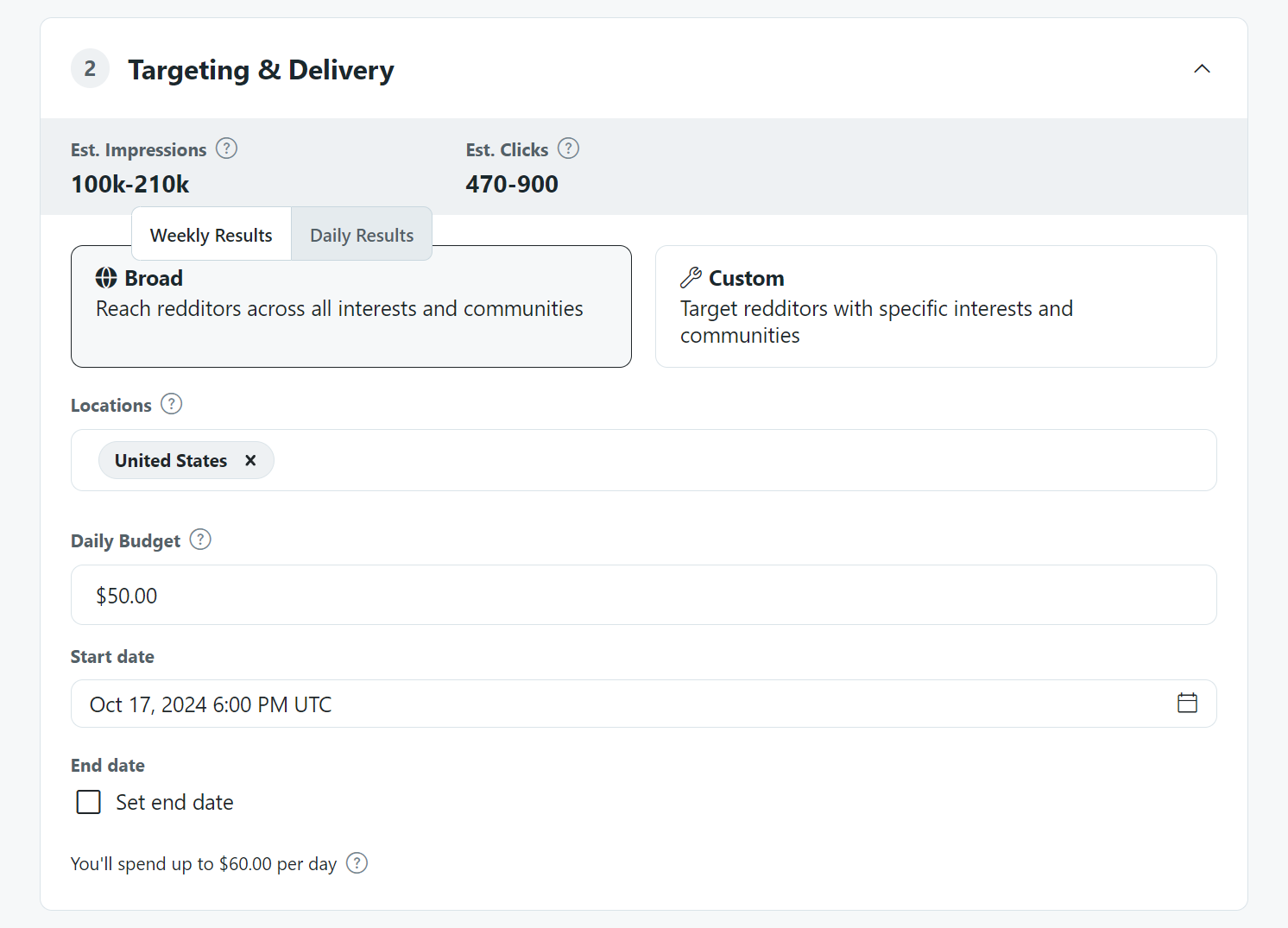Click the Oct 17, 2024 start date field
Screen dimensions: 1288x928
(x=644, y=704)
